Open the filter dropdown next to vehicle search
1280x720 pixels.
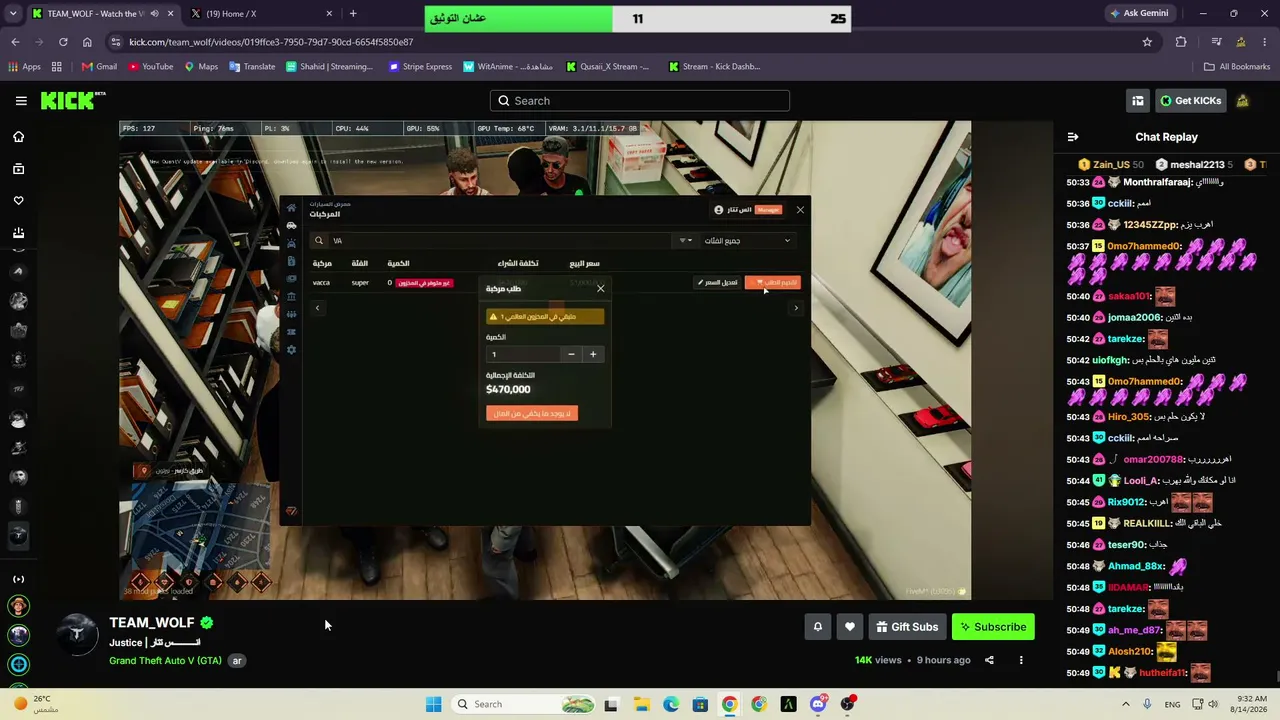(686, 241)
